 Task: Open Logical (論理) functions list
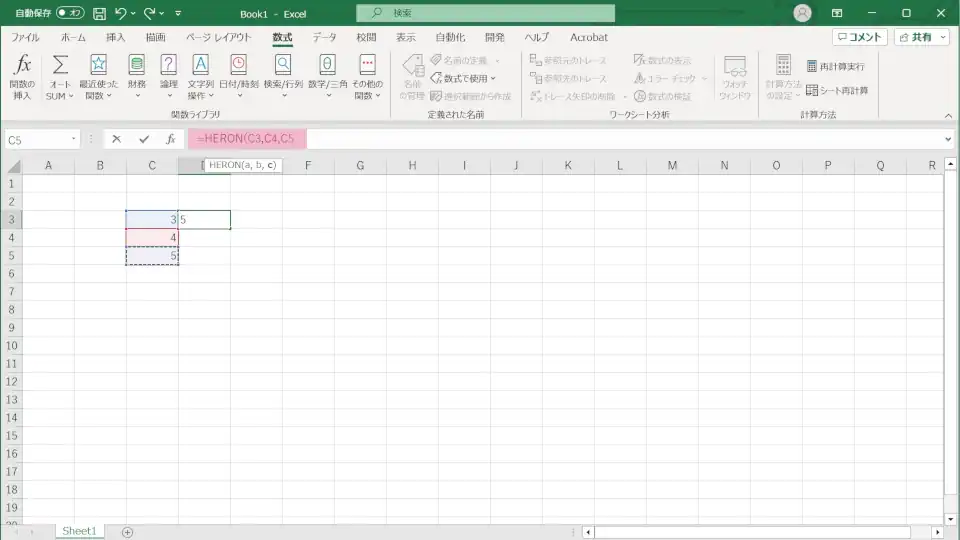(168, 77)
